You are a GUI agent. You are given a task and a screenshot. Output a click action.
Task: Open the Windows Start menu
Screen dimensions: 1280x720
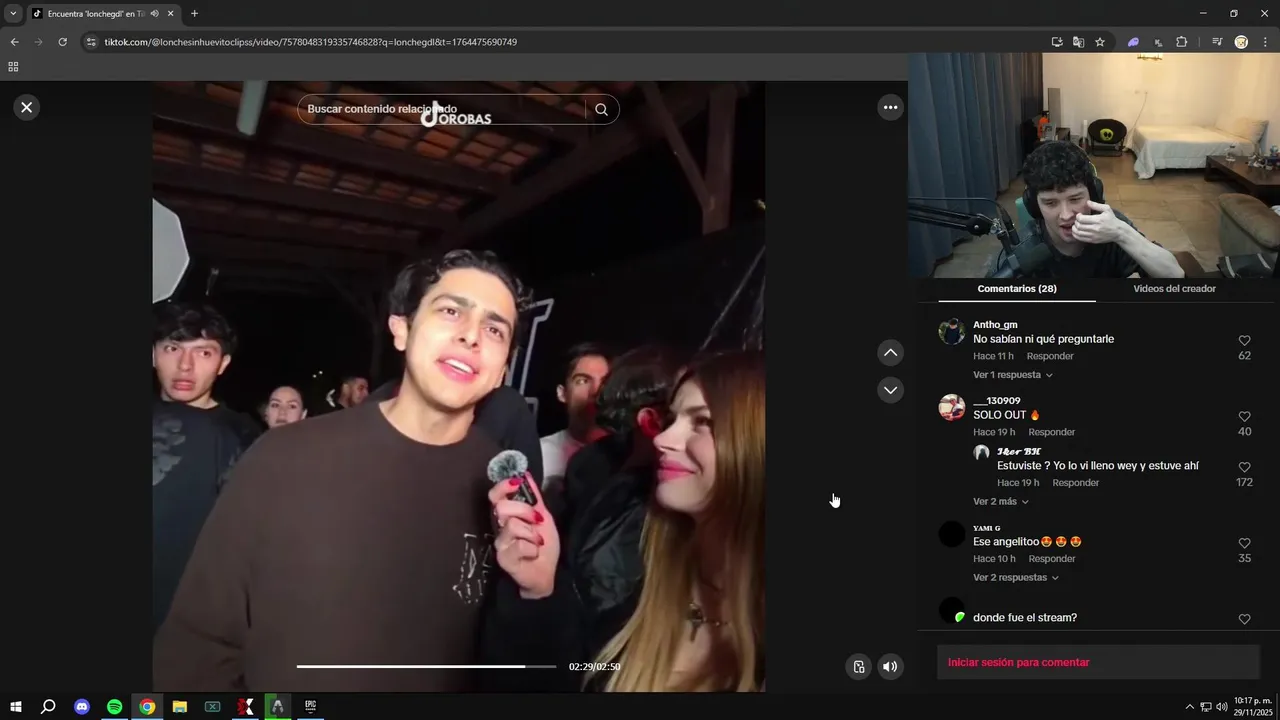click(x=15, y=707)
